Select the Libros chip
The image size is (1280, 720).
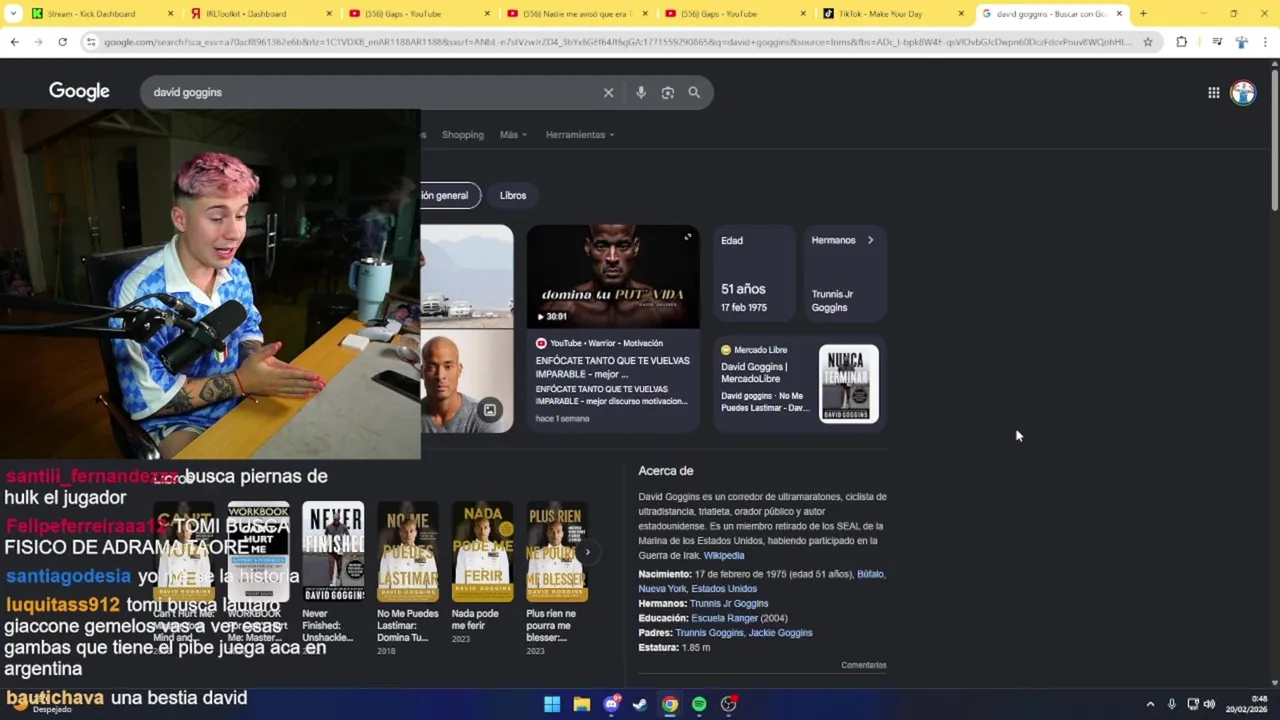coord(513,195)
